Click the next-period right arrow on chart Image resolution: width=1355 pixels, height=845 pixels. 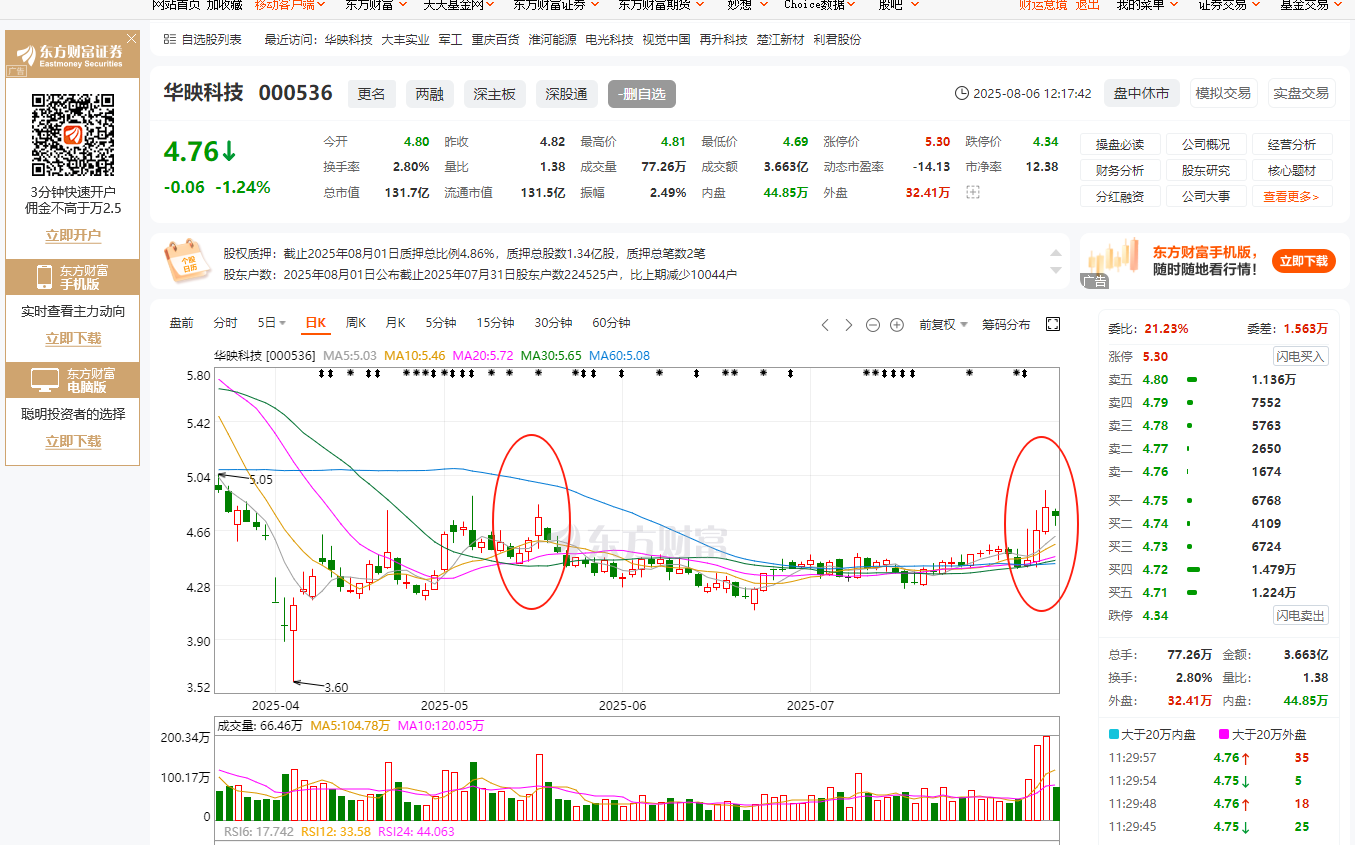tap(849, 324)
